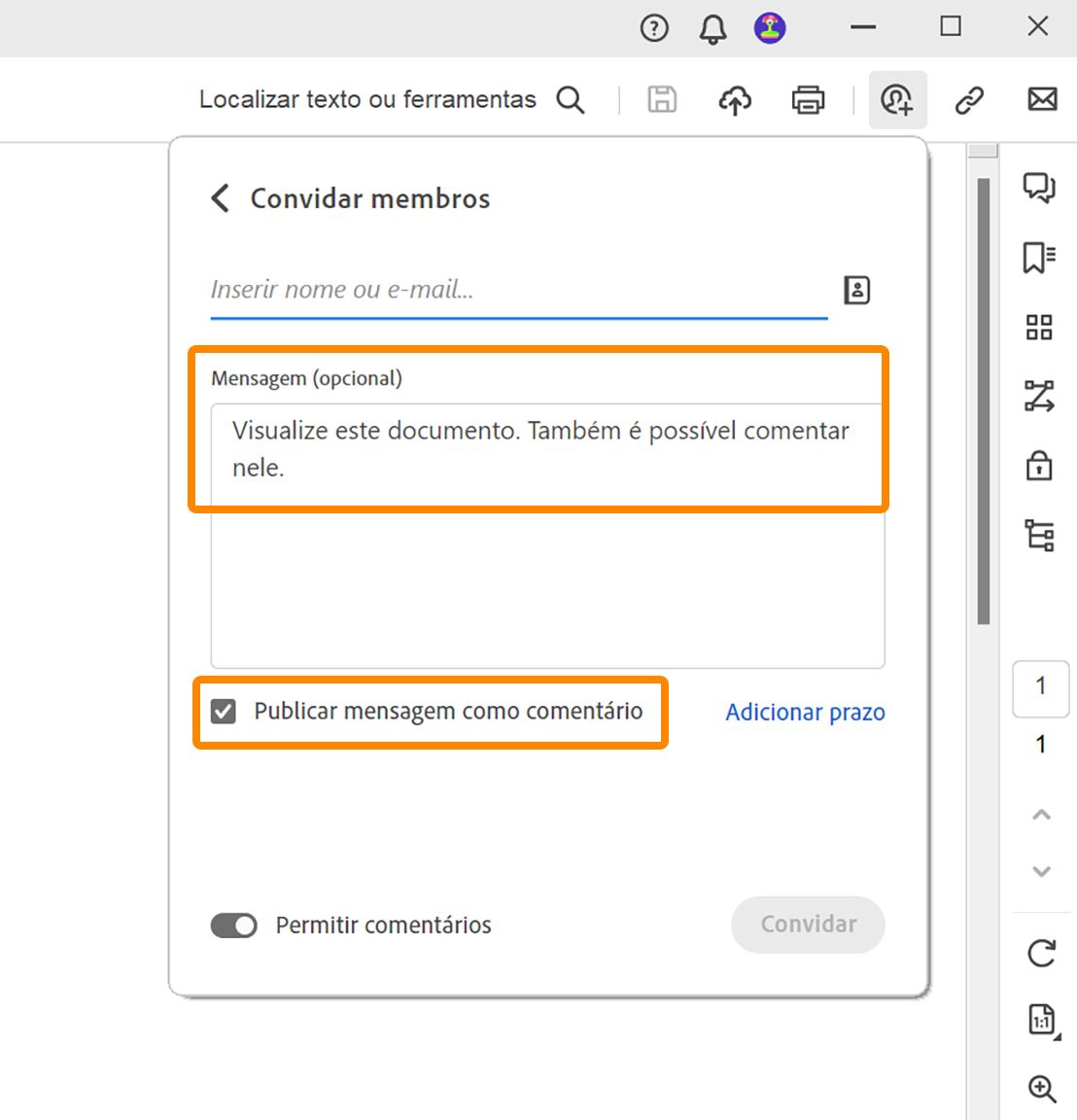The width and height of the screenshot is (1077, 1120).
Task: Open the bookmarks panel icon
Action: 1039,258
